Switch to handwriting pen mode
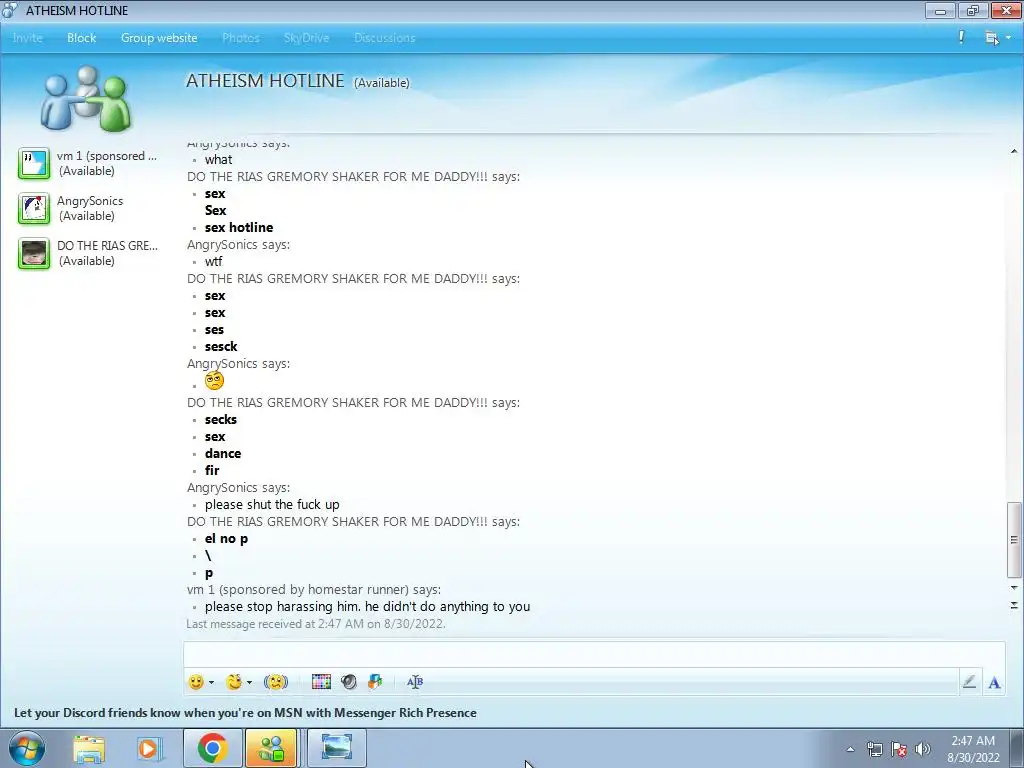 coord(969,682)
